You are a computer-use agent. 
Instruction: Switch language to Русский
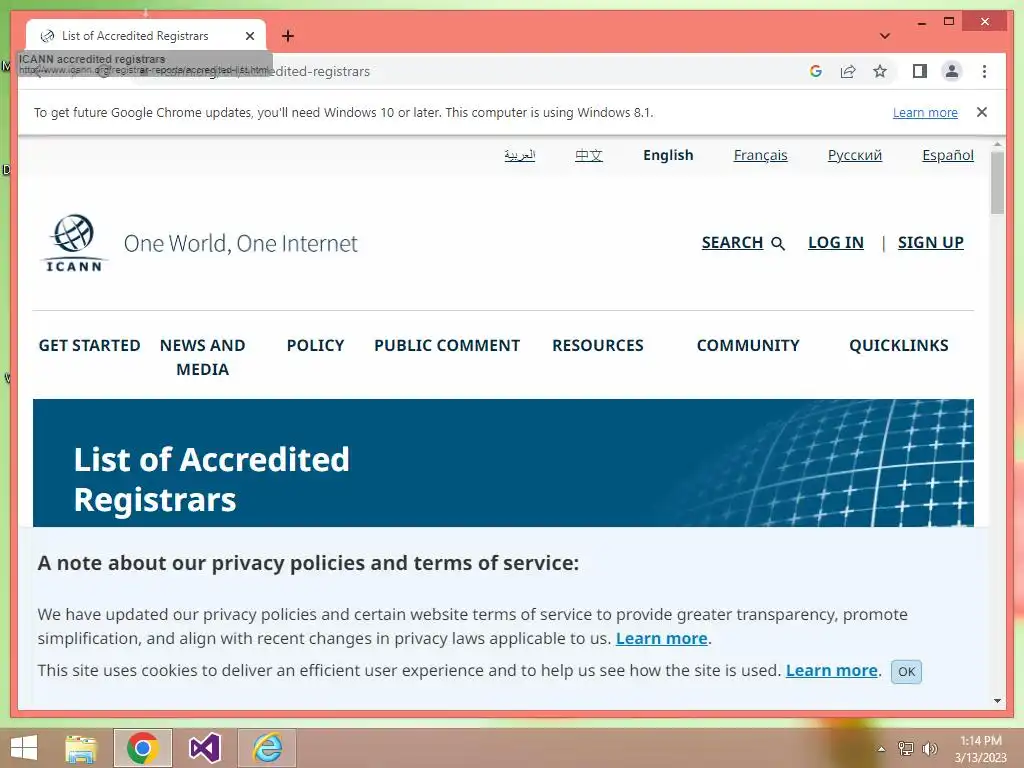[854, 155]
